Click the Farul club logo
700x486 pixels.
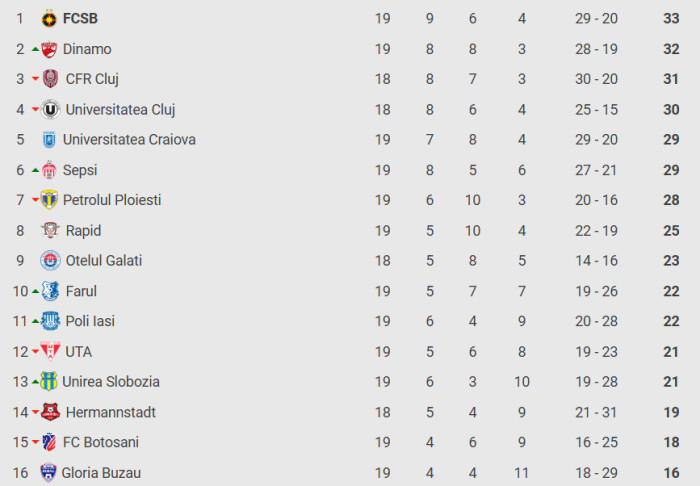(51, 291)
